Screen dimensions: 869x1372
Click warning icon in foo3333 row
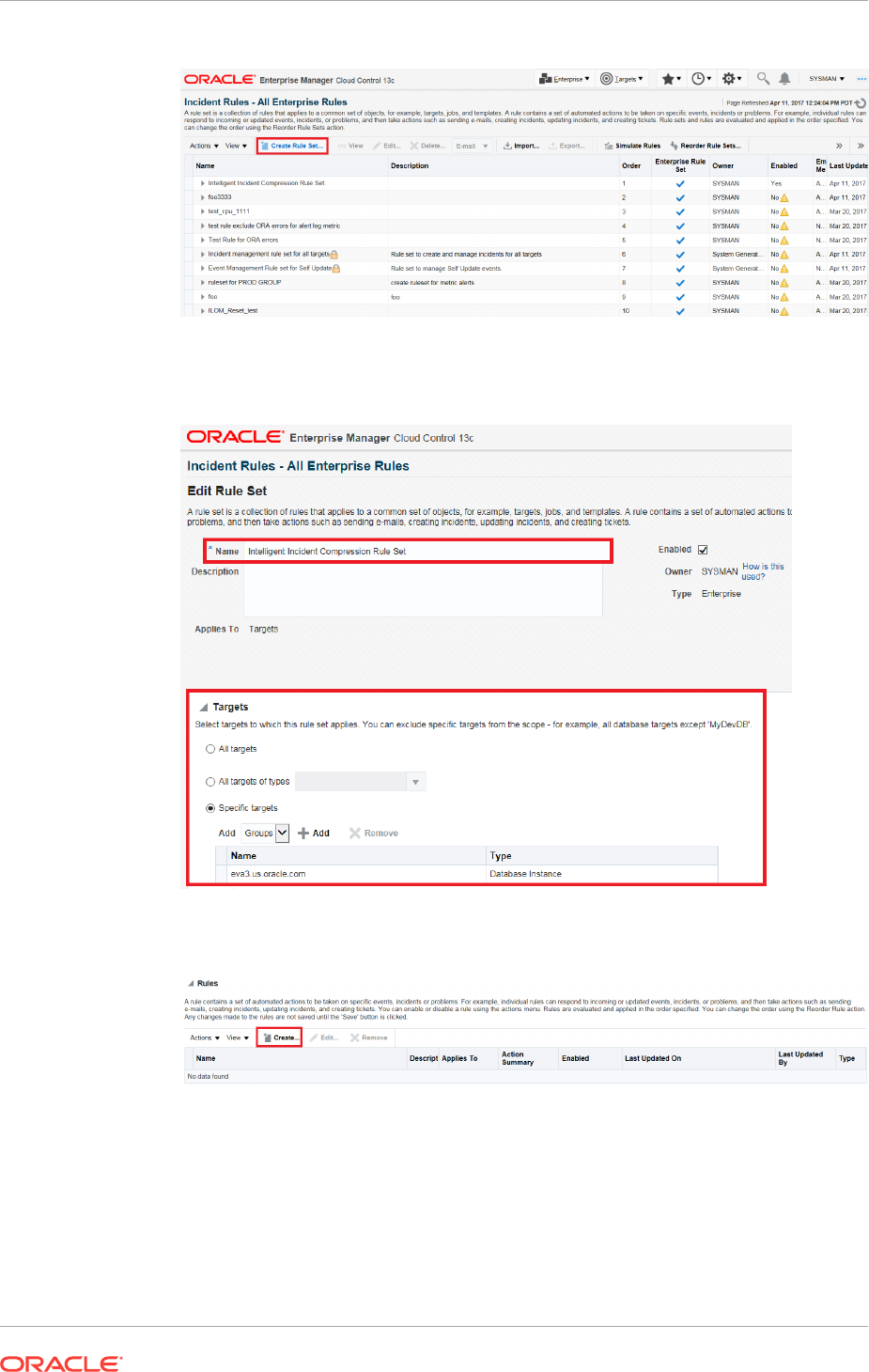(x=784, y=197)
